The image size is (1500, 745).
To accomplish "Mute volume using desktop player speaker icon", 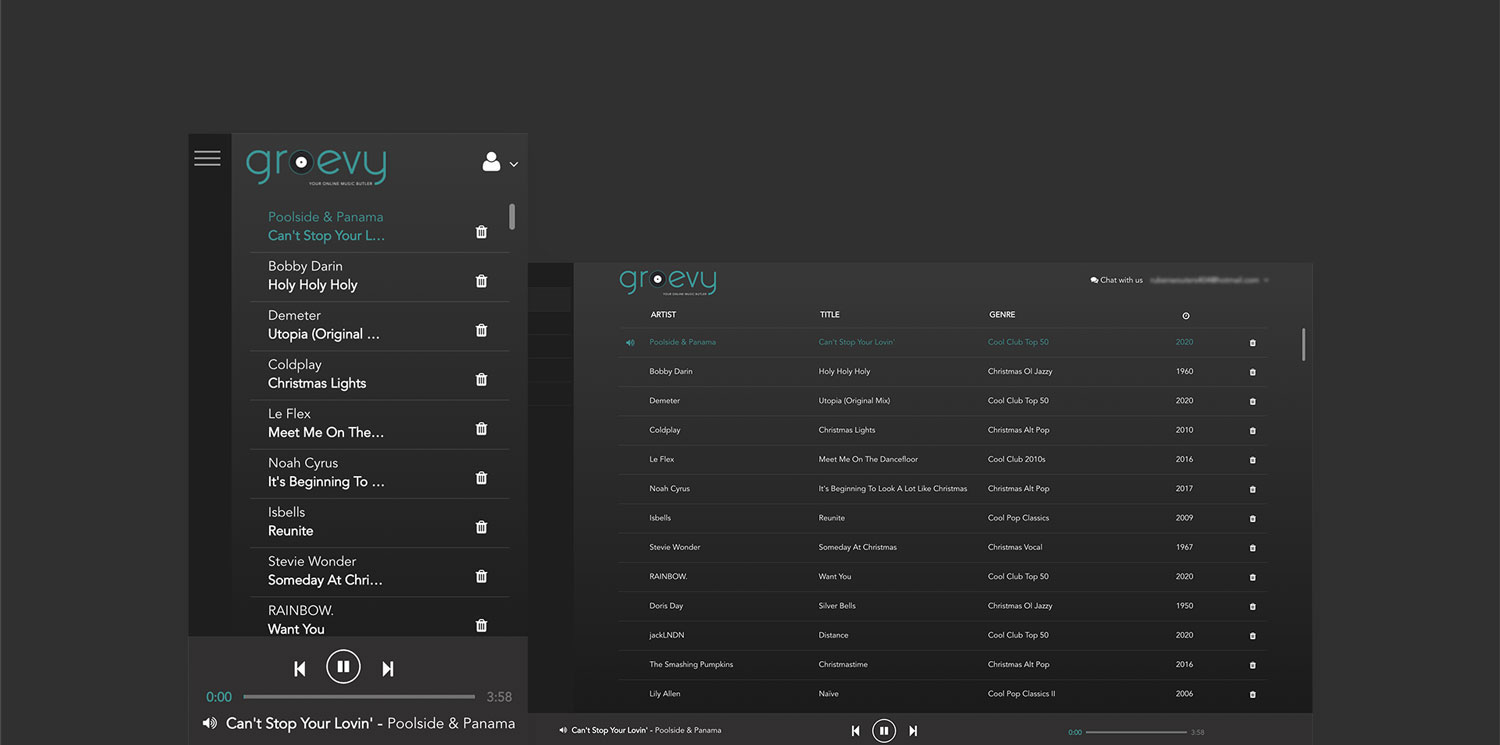I will [x=563, y=730].
